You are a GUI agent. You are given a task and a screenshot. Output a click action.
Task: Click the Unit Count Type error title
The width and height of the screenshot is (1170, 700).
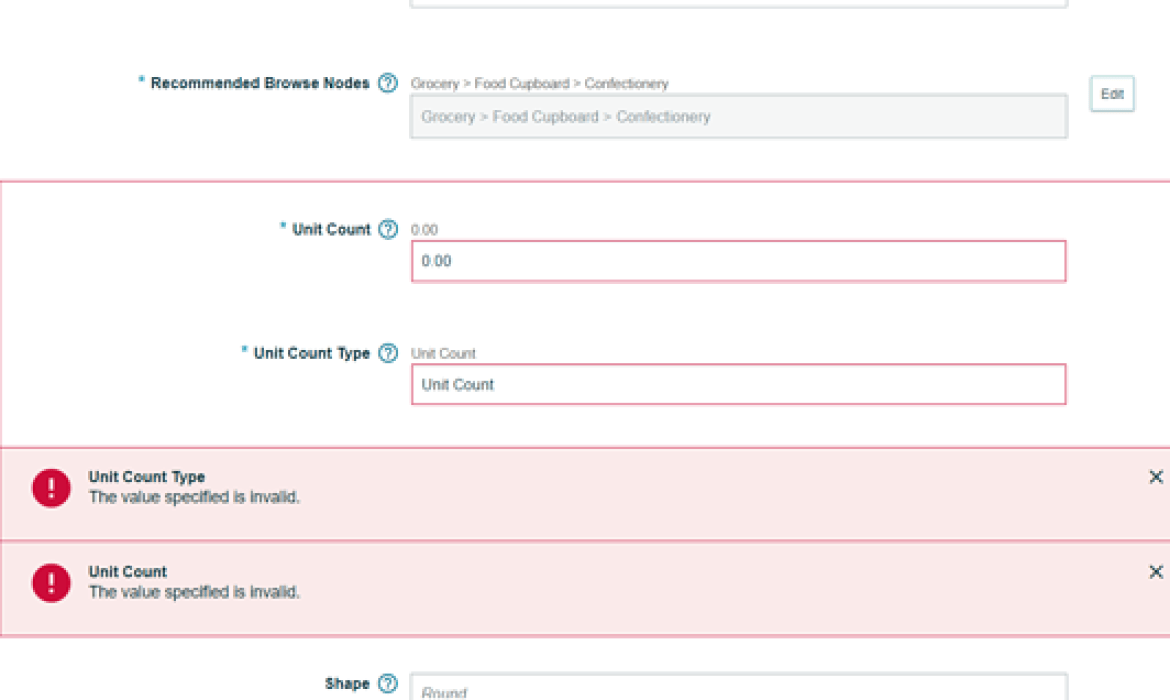146,477
